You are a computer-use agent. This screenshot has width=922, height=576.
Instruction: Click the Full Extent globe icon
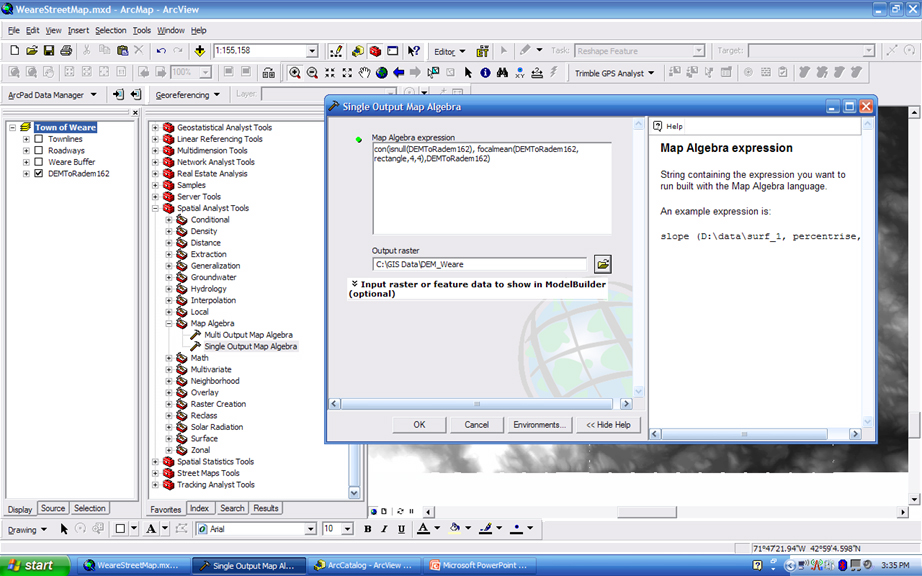click(x=382, y=73)
